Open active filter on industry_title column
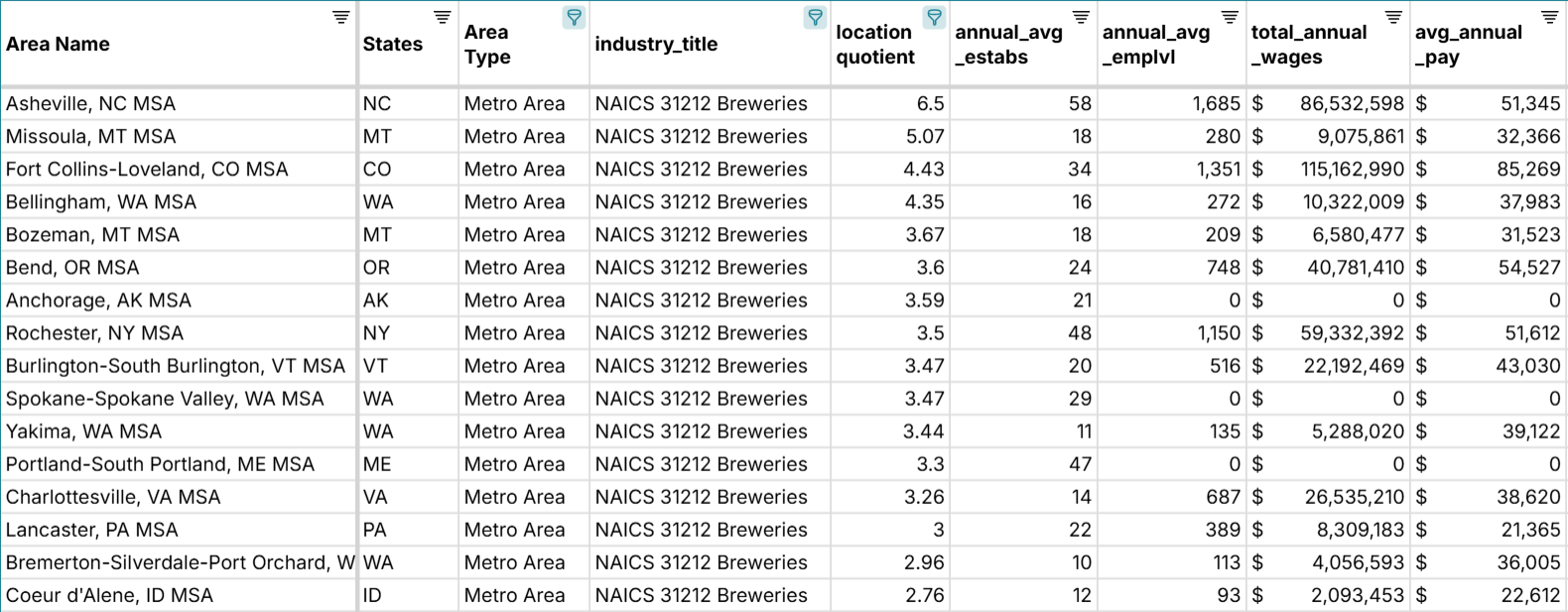This screenshot has width=1568, height=612. pyautogui.click(x=815, y=17)
